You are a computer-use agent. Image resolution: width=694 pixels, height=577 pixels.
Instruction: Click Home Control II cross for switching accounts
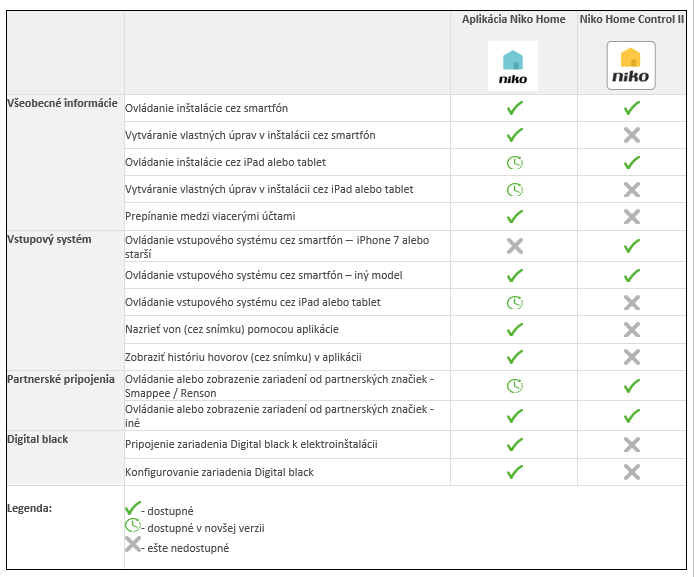click(631, 216)
